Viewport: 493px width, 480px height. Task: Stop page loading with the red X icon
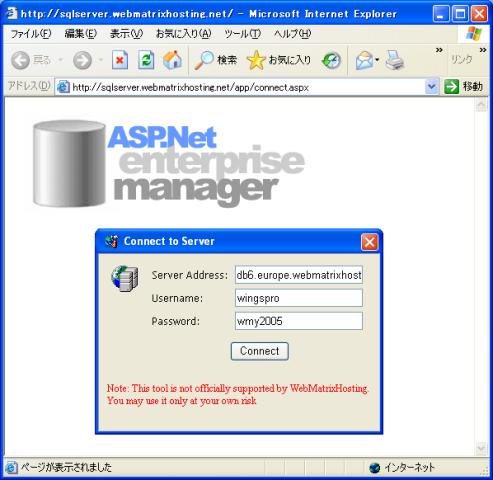pos(120,60)
